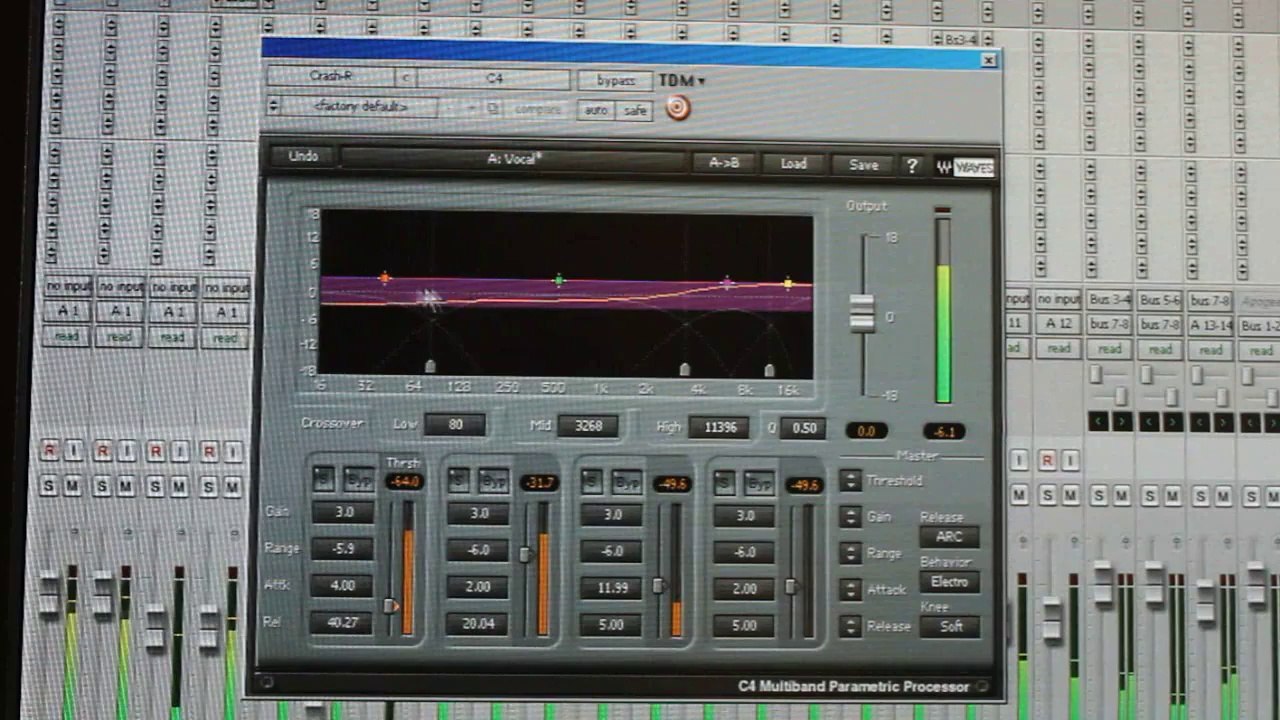This screenshot has width=1280, height=720.
Task: Select the yellow band marker on the graph
Action: point(789,284)
